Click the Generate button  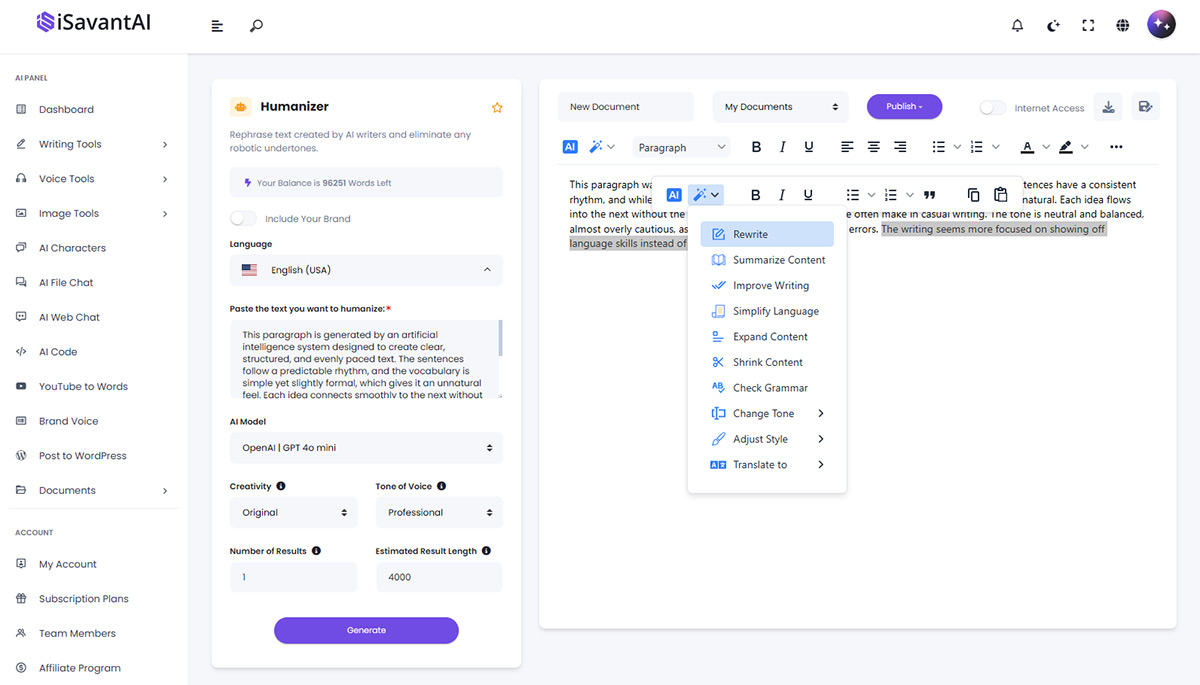click(366, 630)
